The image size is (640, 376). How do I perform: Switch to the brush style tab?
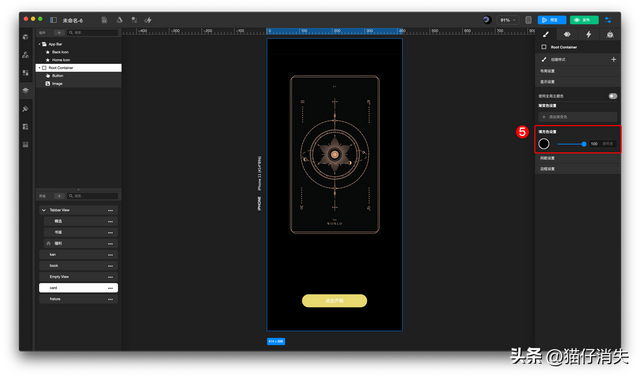[x=546, y=34]
